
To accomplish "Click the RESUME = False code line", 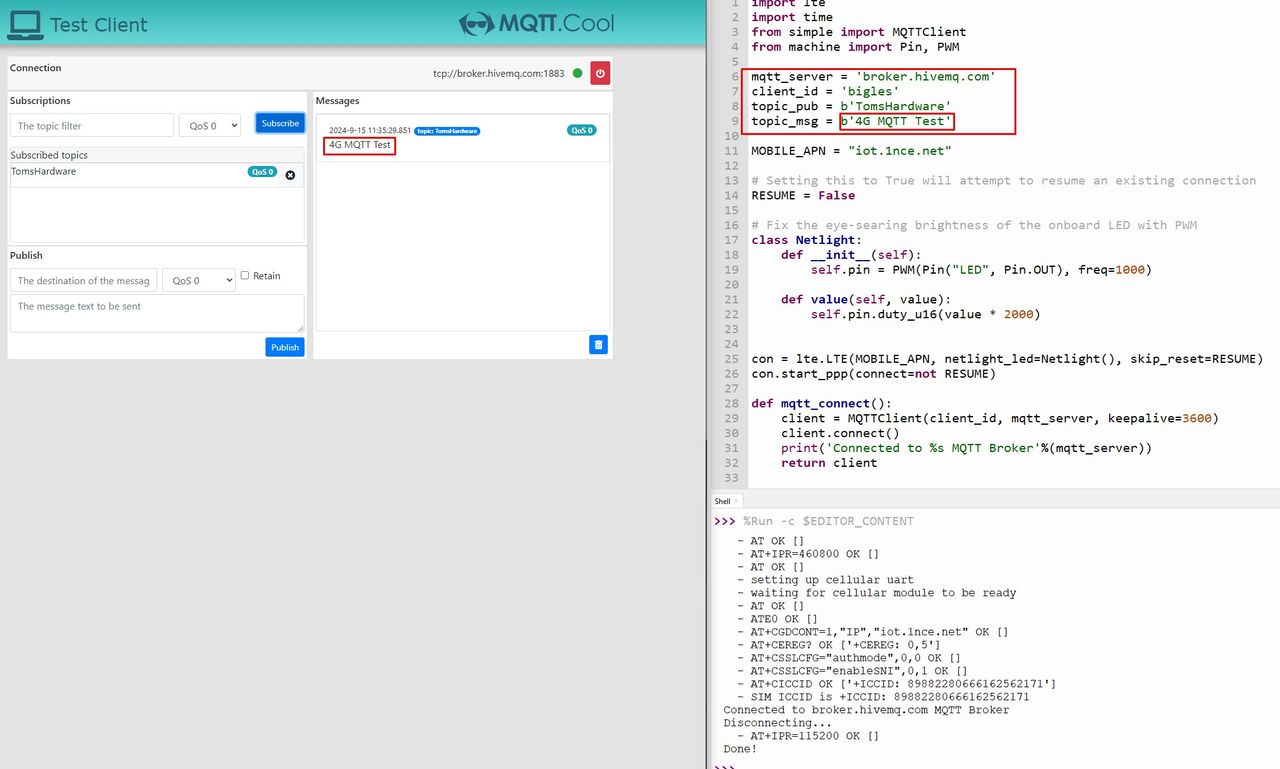I will pyautogui.click(x=803, y=196).
